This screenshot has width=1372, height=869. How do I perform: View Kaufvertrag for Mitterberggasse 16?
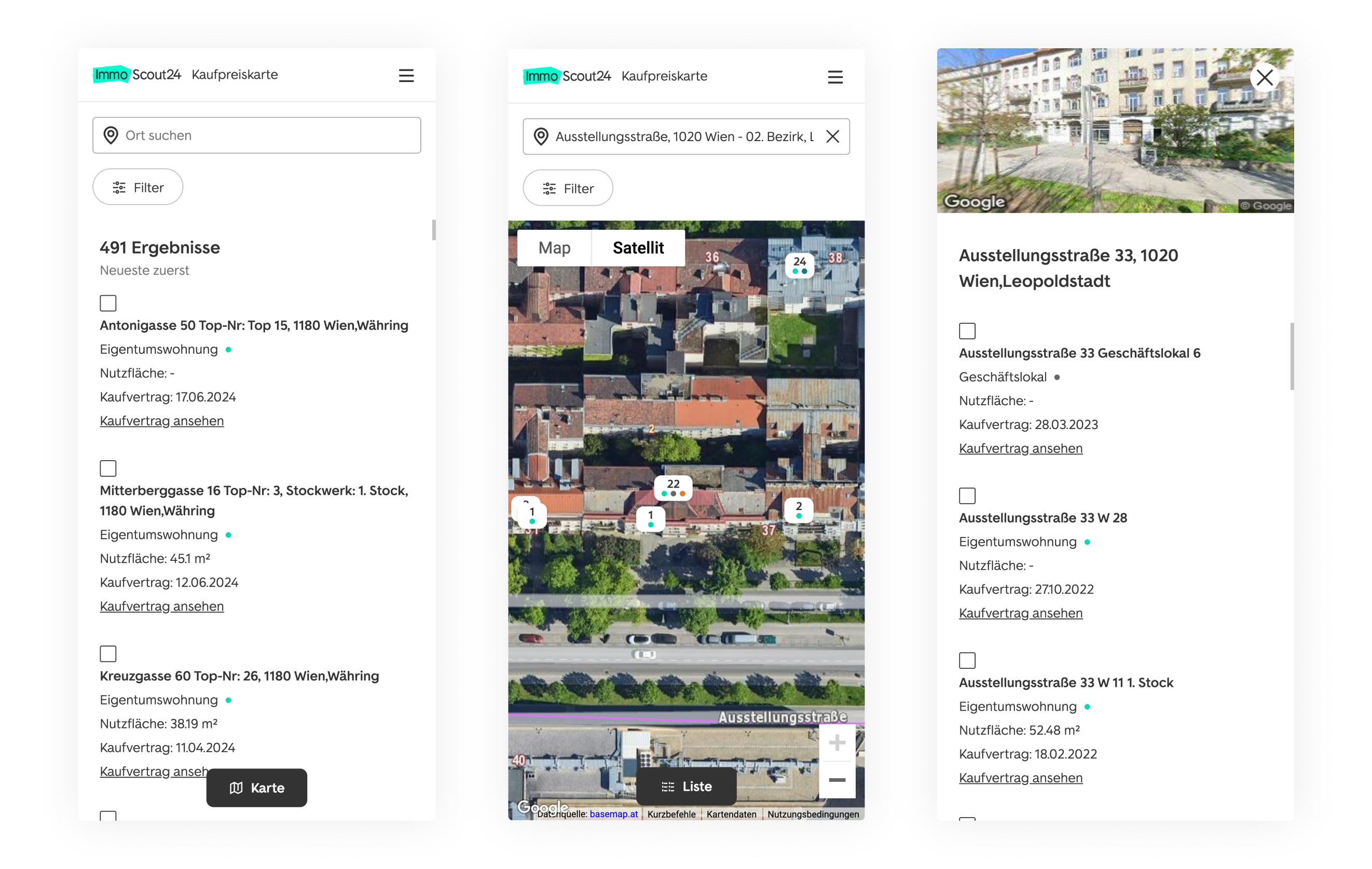pyautogui.click(x=162, y=606)
